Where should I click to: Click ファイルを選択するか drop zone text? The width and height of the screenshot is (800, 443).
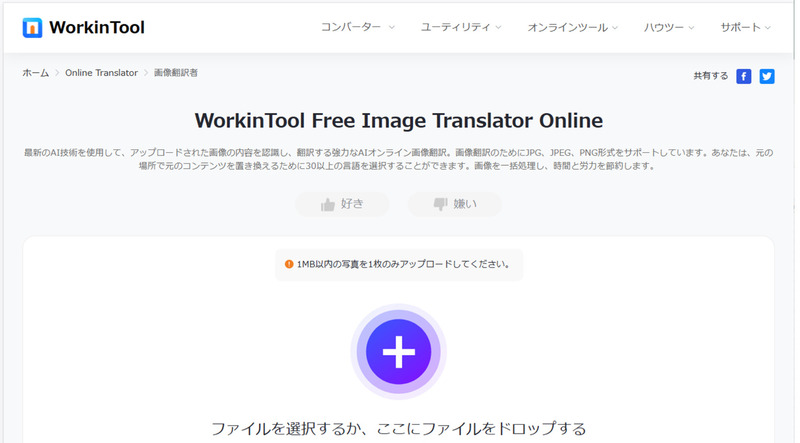(398, 428)
